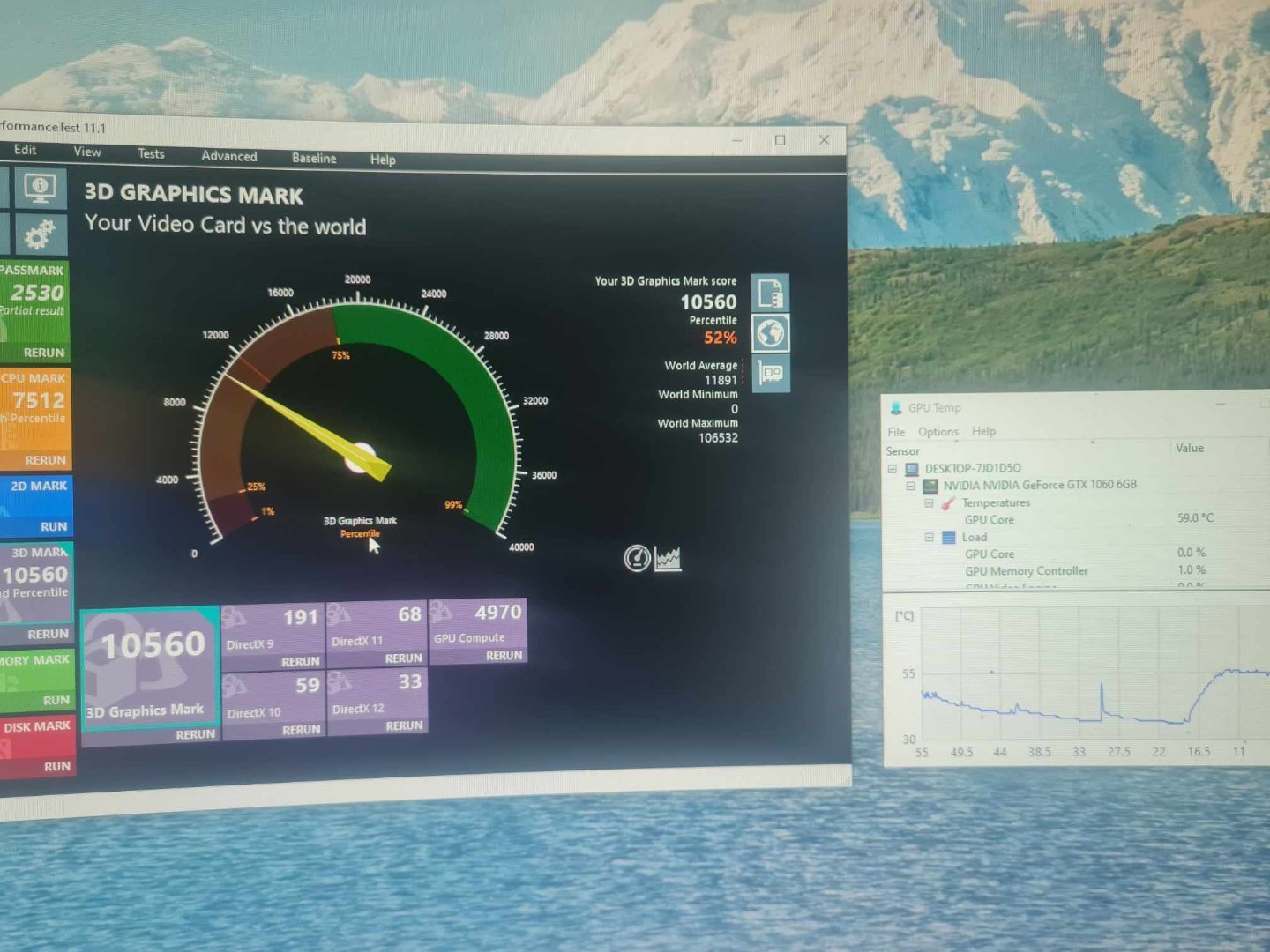Rerun the DirectX 11 test
Image resolution: width=1270 pixels, height=952 pixels.
(404, 658)
